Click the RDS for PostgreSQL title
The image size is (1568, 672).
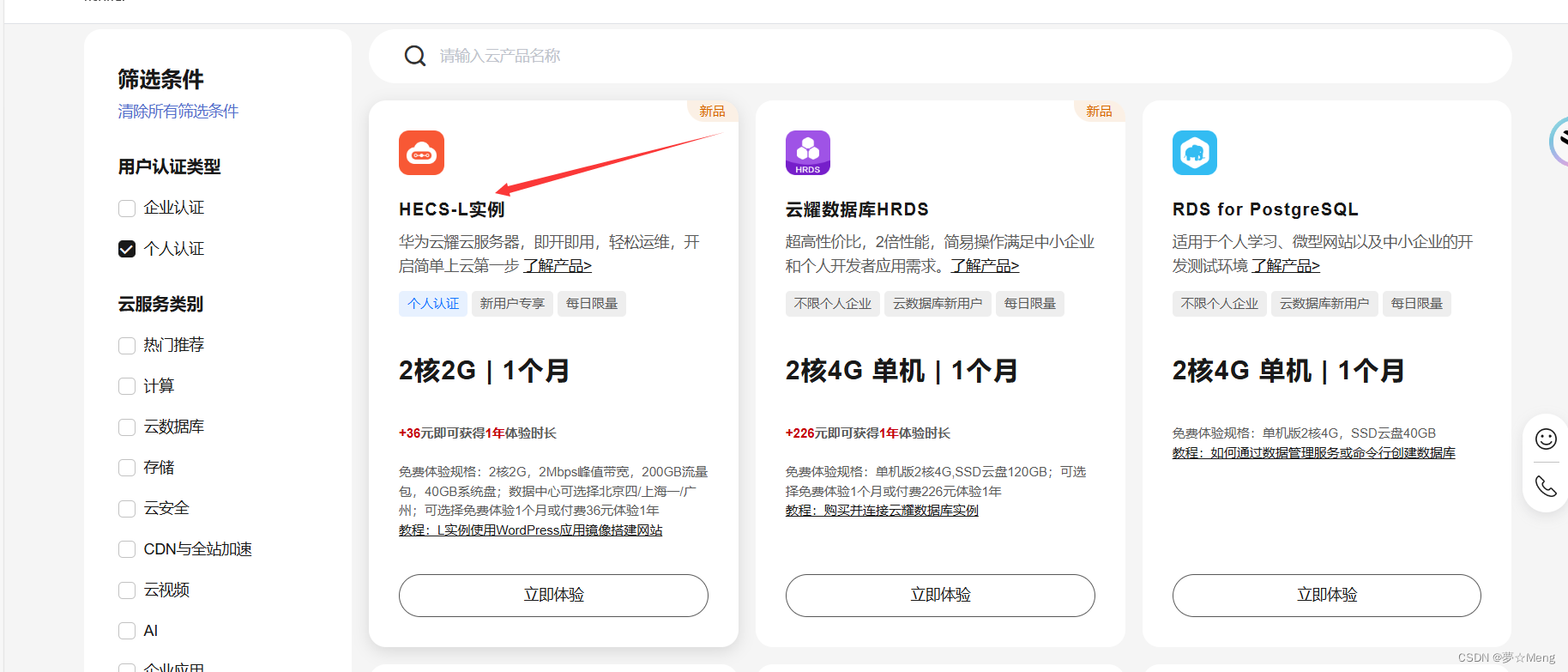[x=1265, y=209]
